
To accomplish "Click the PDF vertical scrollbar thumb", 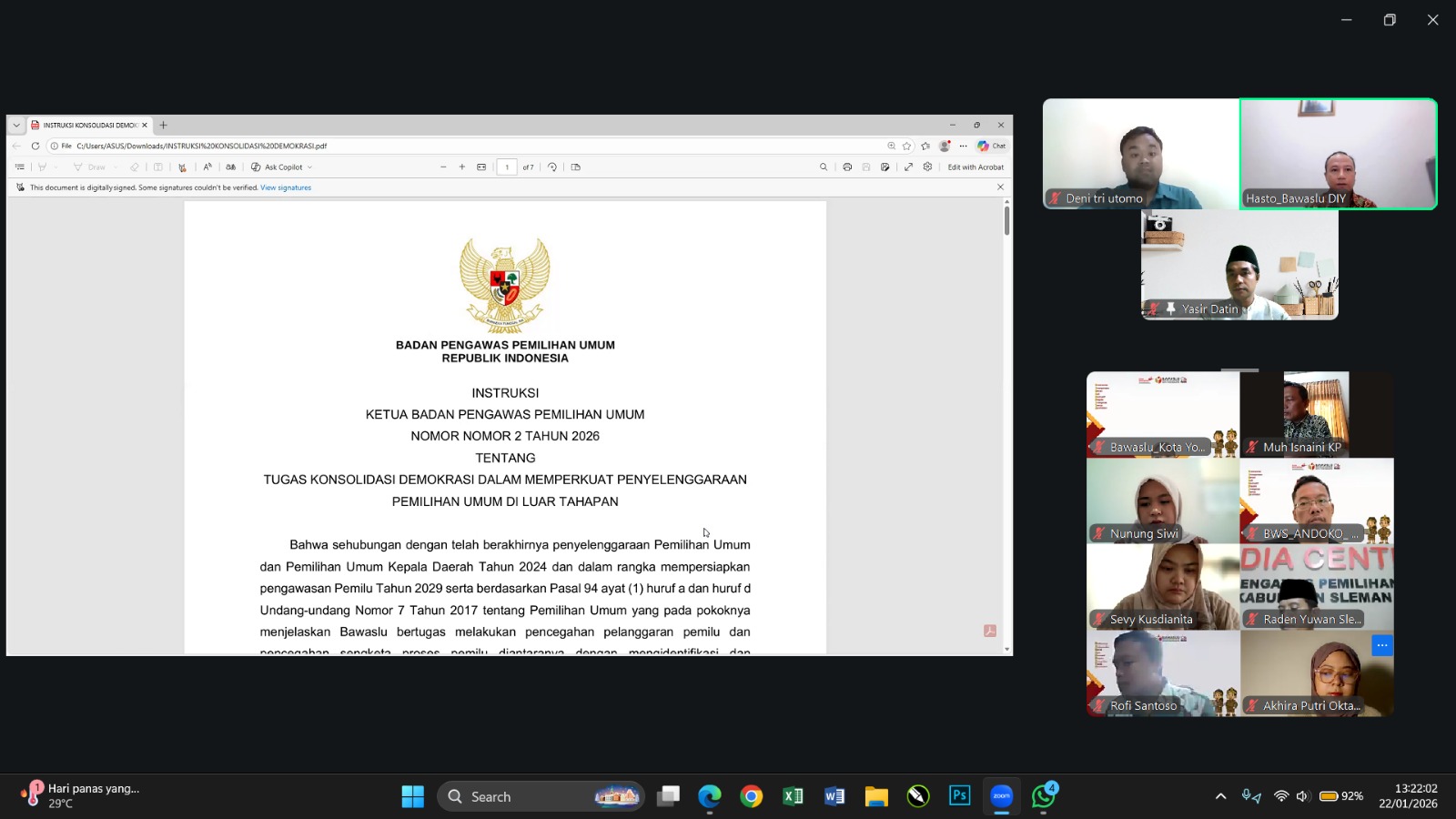I will click(x=1006, y=220).
